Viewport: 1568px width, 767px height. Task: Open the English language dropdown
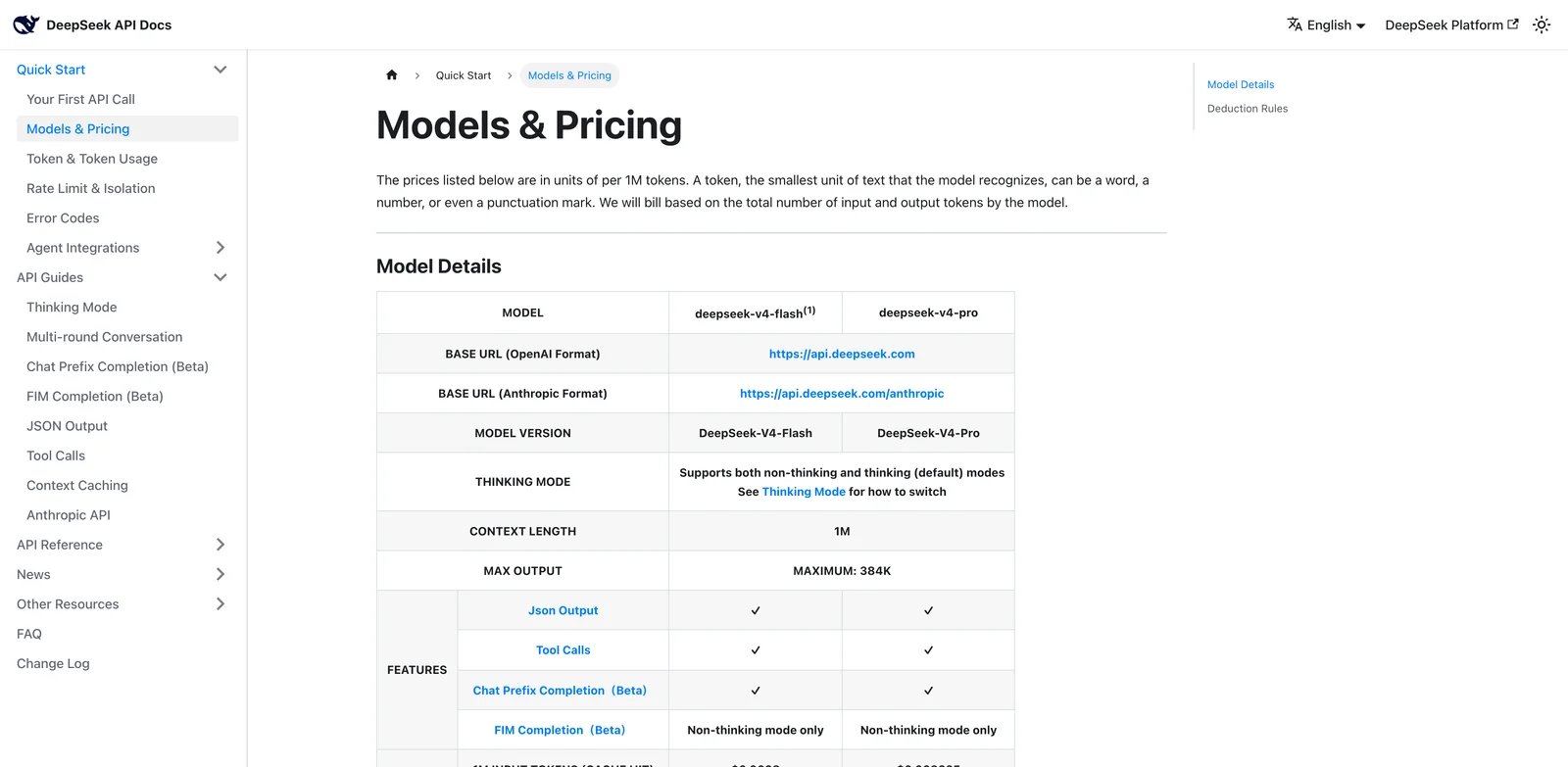point(1327,24)
